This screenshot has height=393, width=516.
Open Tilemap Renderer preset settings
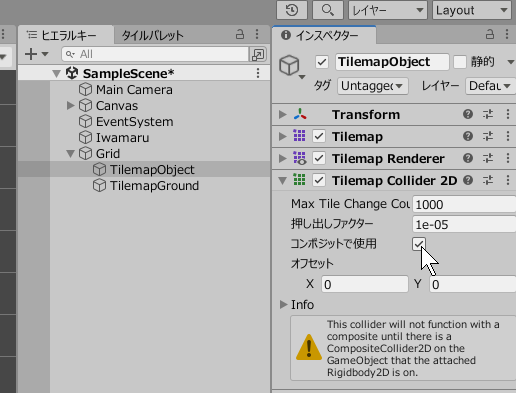[488, 158]
